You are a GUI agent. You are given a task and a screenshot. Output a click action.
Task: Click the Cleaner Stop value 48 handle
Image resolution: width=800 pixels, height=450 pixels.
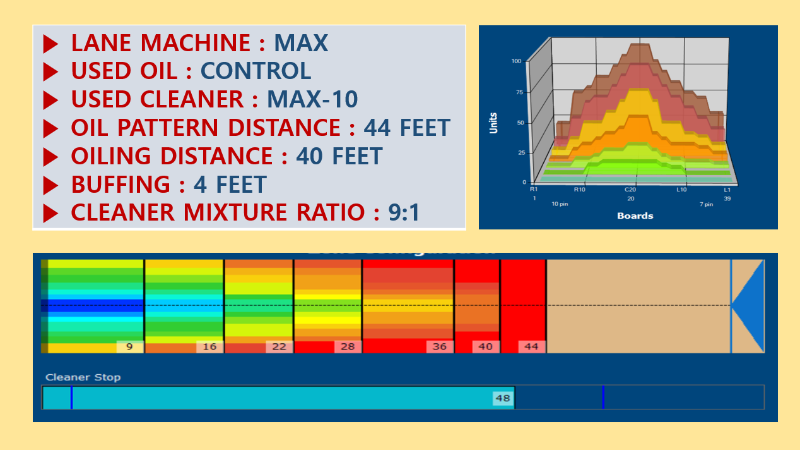[502, 398]
